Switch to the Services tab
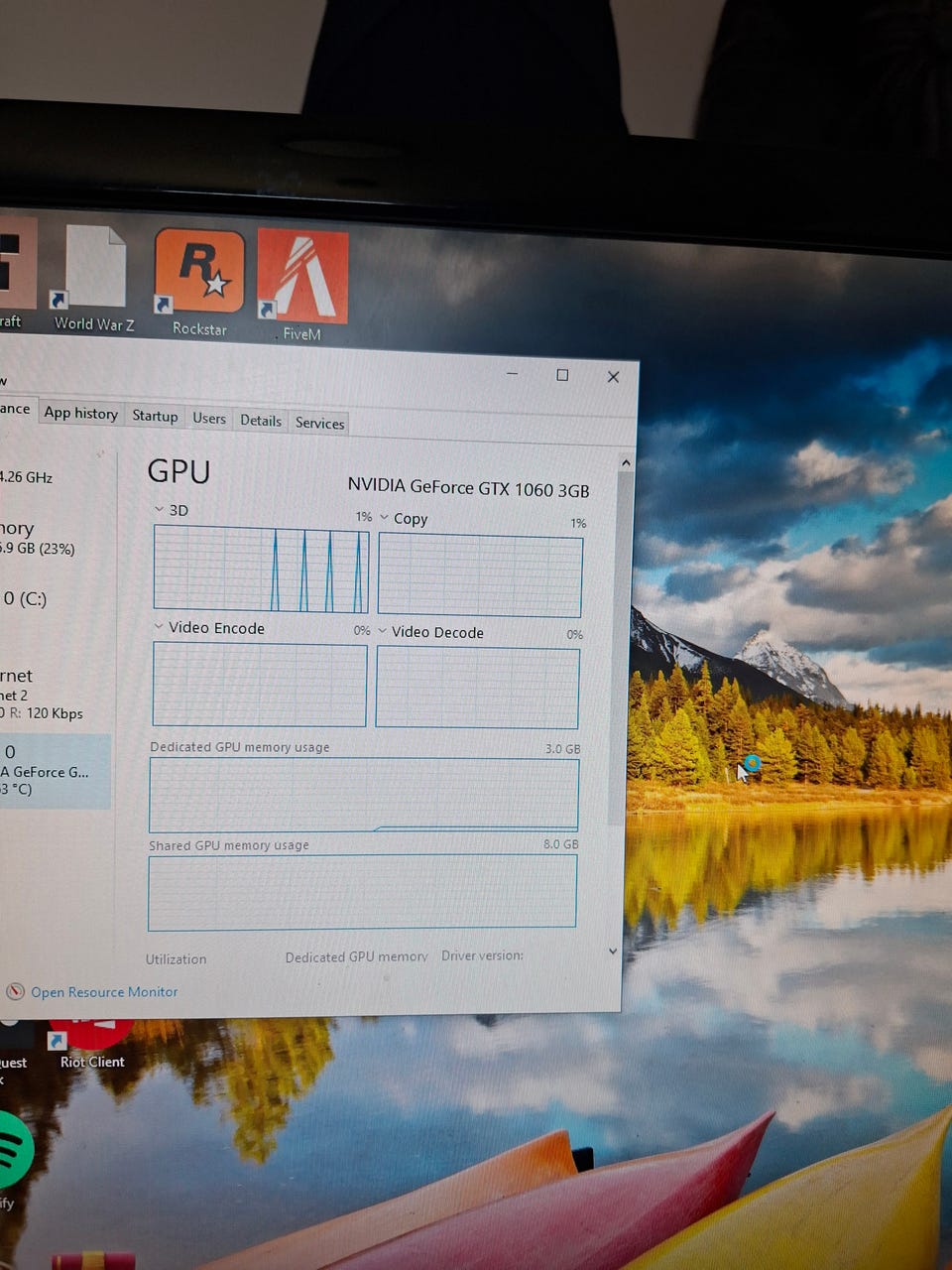 (319, 423)
